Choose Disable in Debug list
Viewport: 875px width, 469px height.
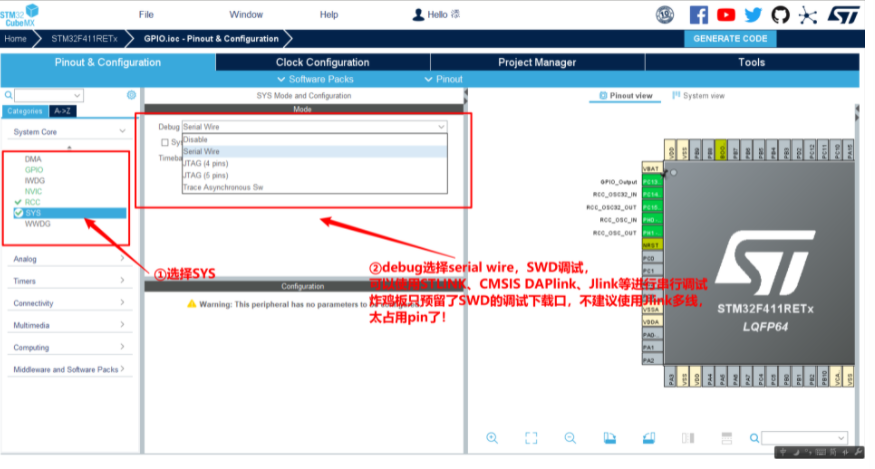coord(314,140)
